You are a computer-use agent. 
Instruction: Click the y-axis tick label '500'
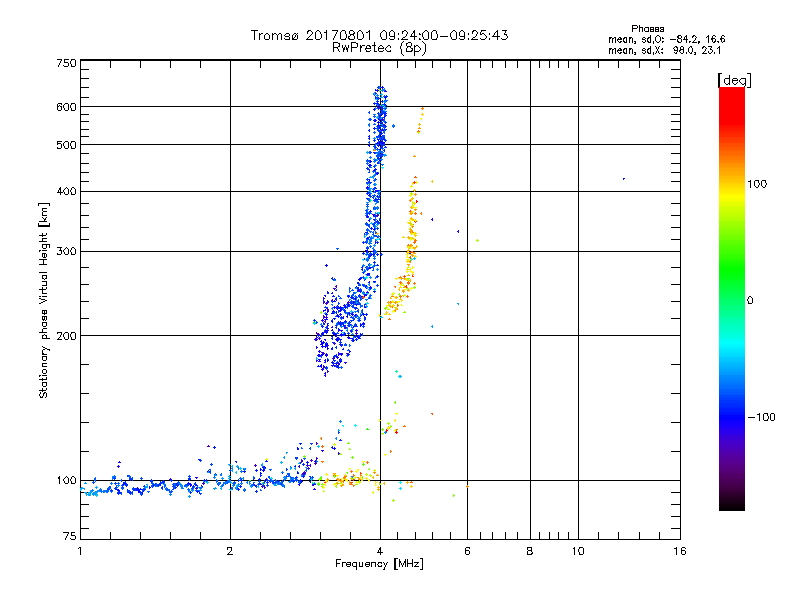click(x=66, y=145)
